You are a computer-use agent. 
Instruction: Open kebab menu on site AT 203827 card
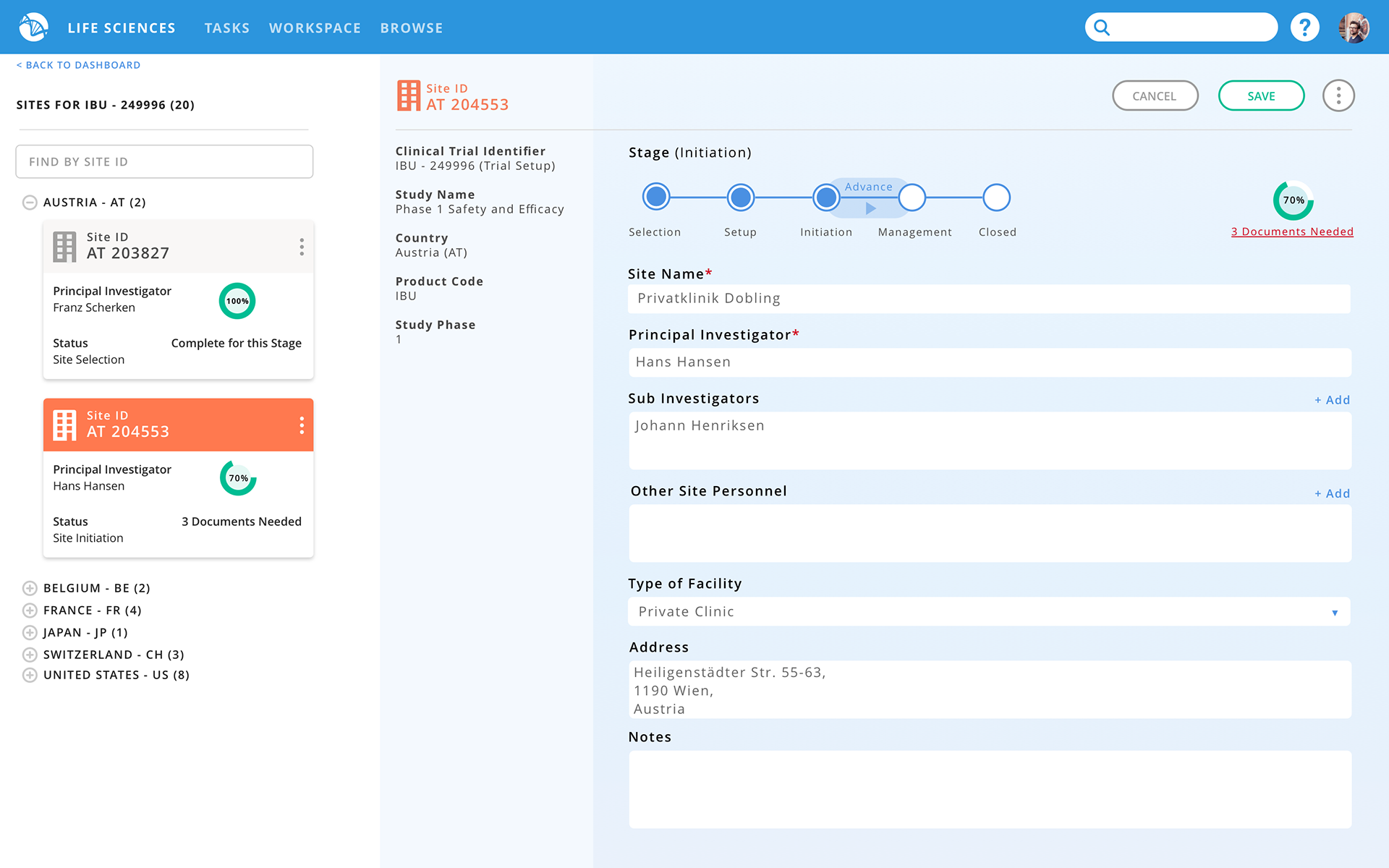302,247
